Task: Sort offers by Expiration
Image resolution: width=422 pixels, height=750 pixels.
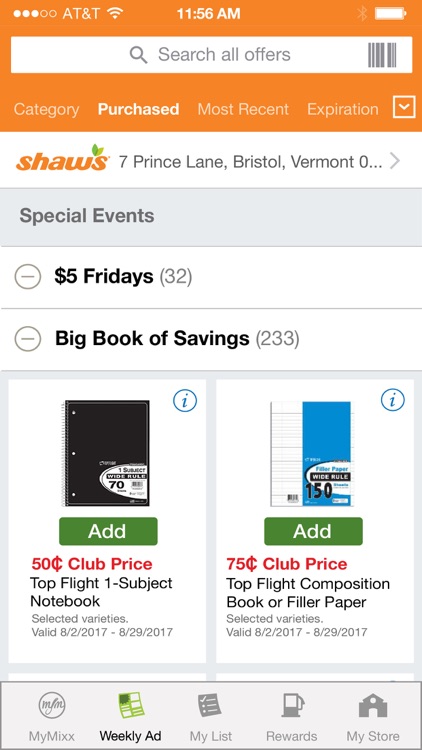Action: point(343,110)
